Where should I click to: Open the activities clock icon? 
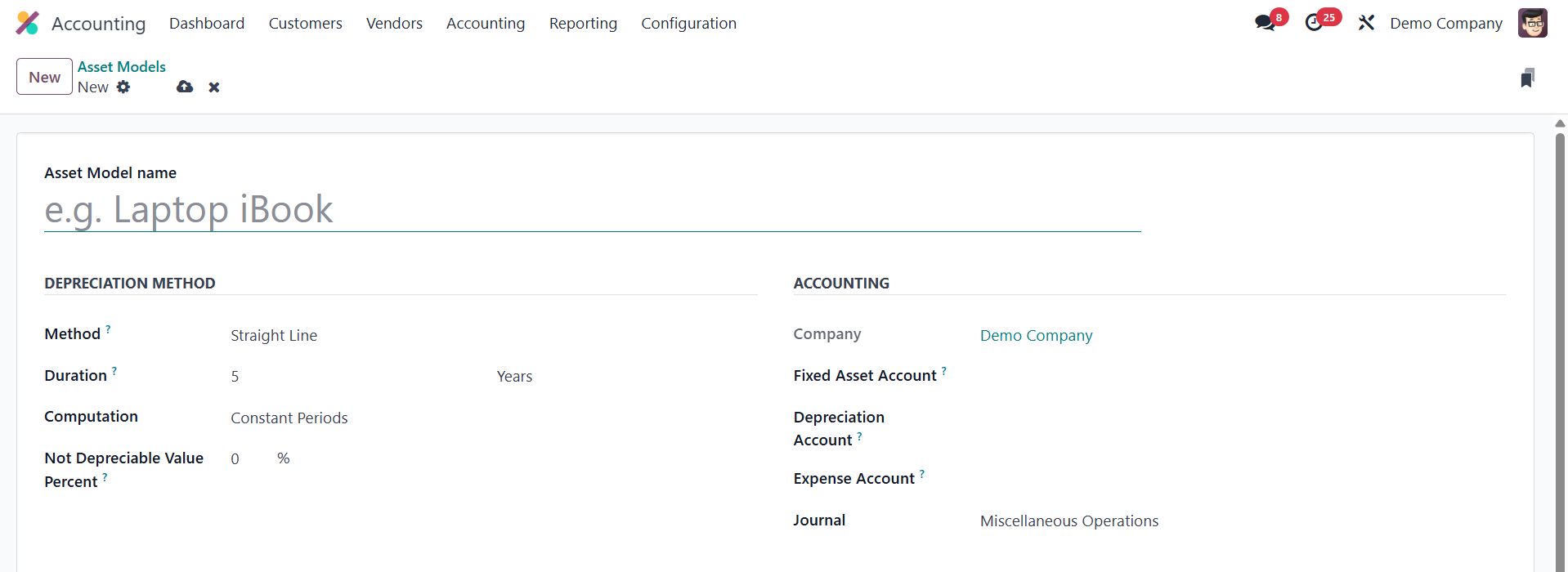1314,23
